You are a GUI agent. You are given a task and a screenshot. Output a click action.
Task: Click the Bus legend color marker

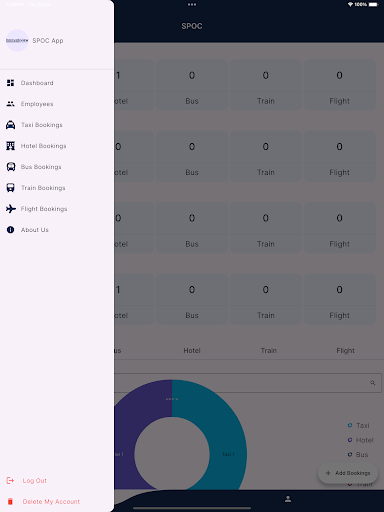tap(350, 454)
